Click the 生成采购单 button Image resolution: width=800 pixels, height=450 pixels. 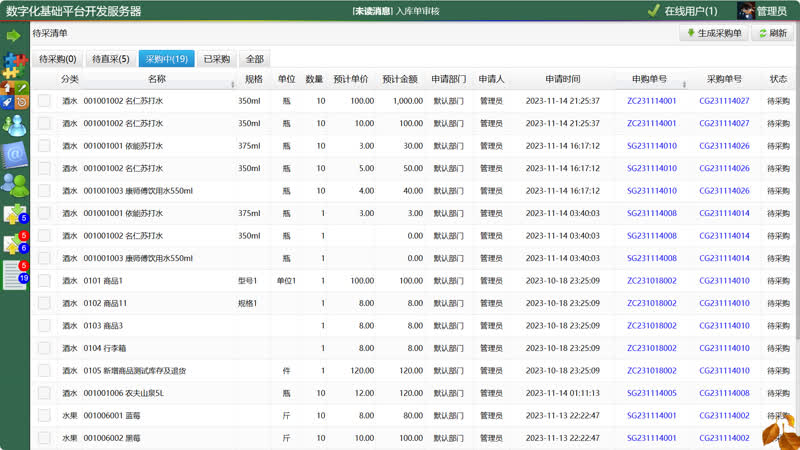(714, 33)
